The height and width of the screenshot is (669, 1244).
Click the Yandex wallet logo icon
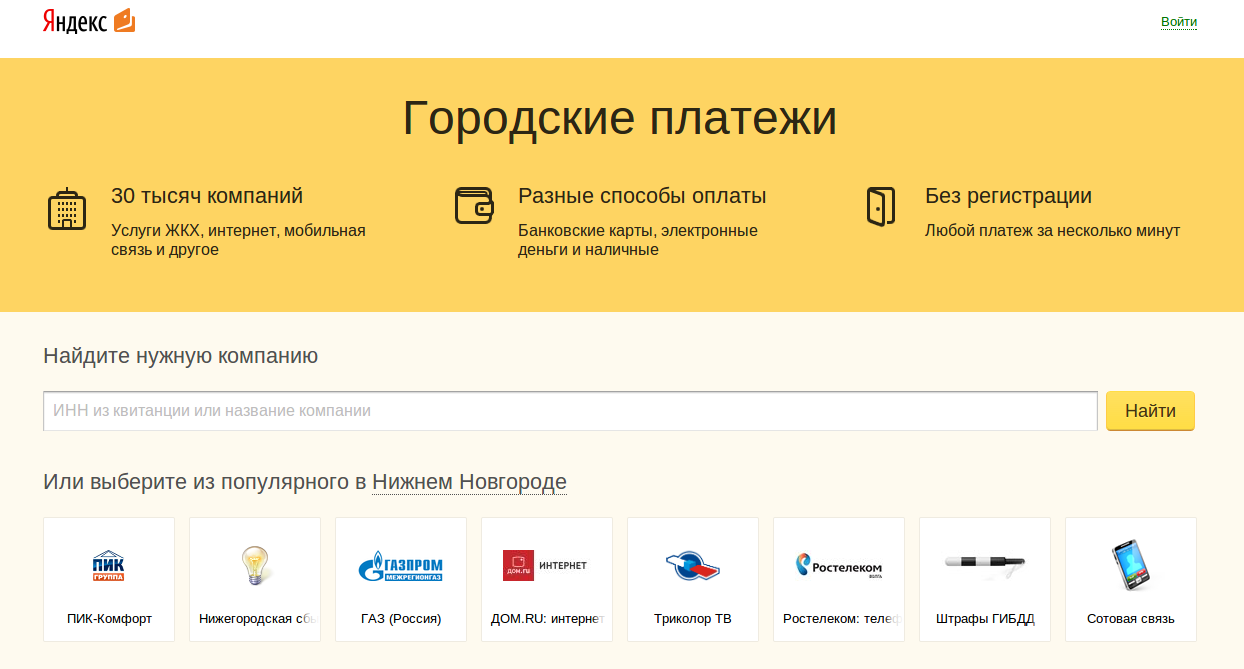point(124,21)
